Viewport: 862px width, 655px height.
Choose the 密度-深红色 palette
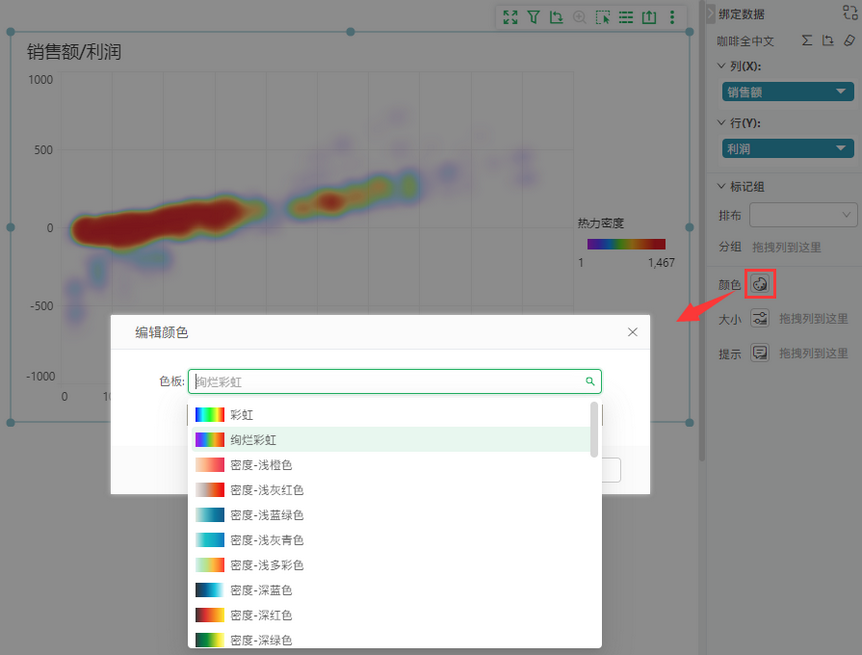(x=390, y=615)
